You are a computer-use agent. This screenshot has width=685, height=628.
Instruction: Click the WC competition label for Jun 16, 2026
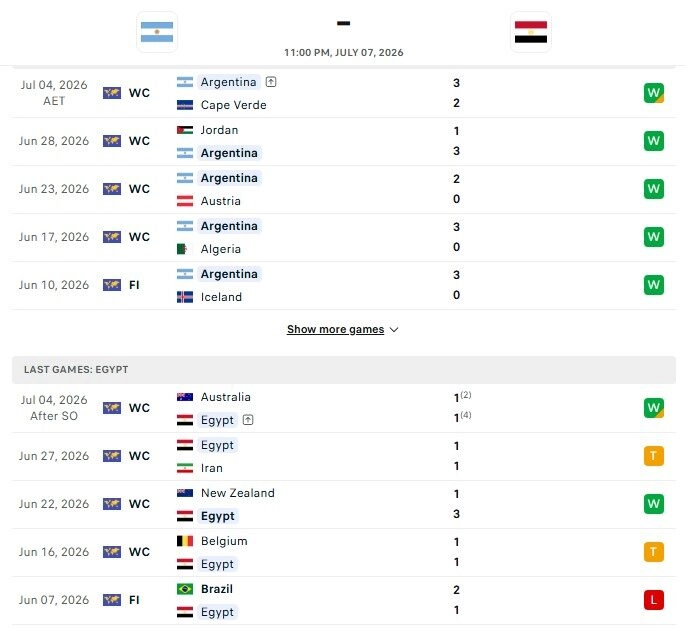tap(139, 552)
